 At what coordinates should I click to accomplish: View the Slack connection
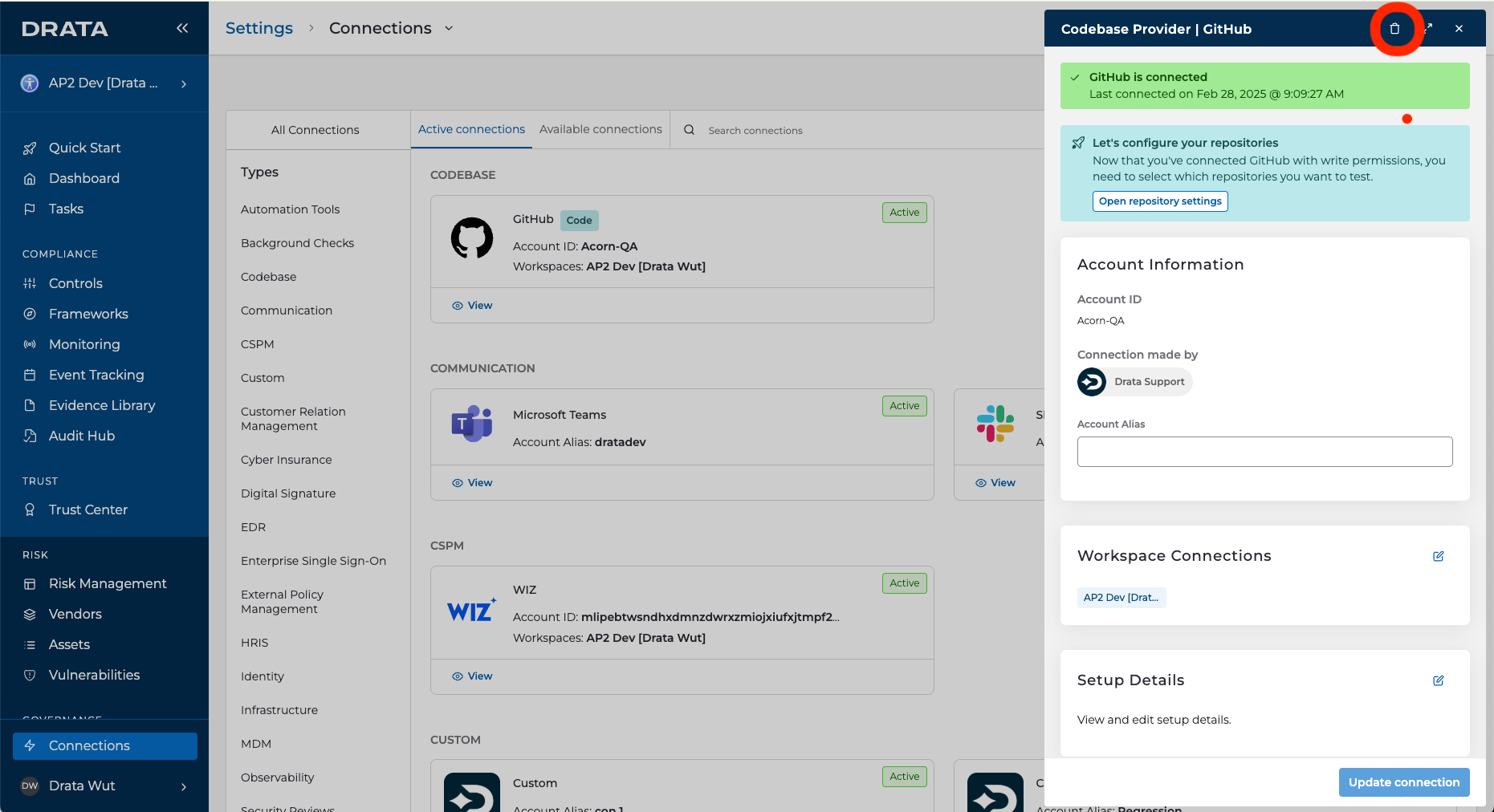click(x=995, y=483)
